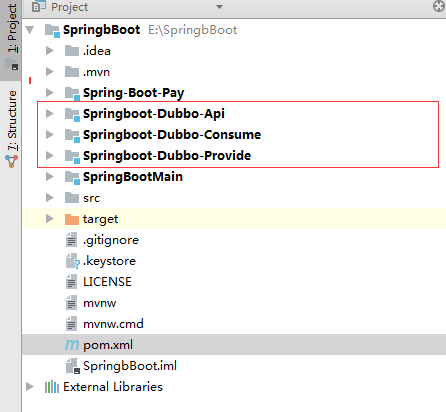Click the .gitignore file icon
This screenshot has width=446, height=412.
tap(71, 240)
